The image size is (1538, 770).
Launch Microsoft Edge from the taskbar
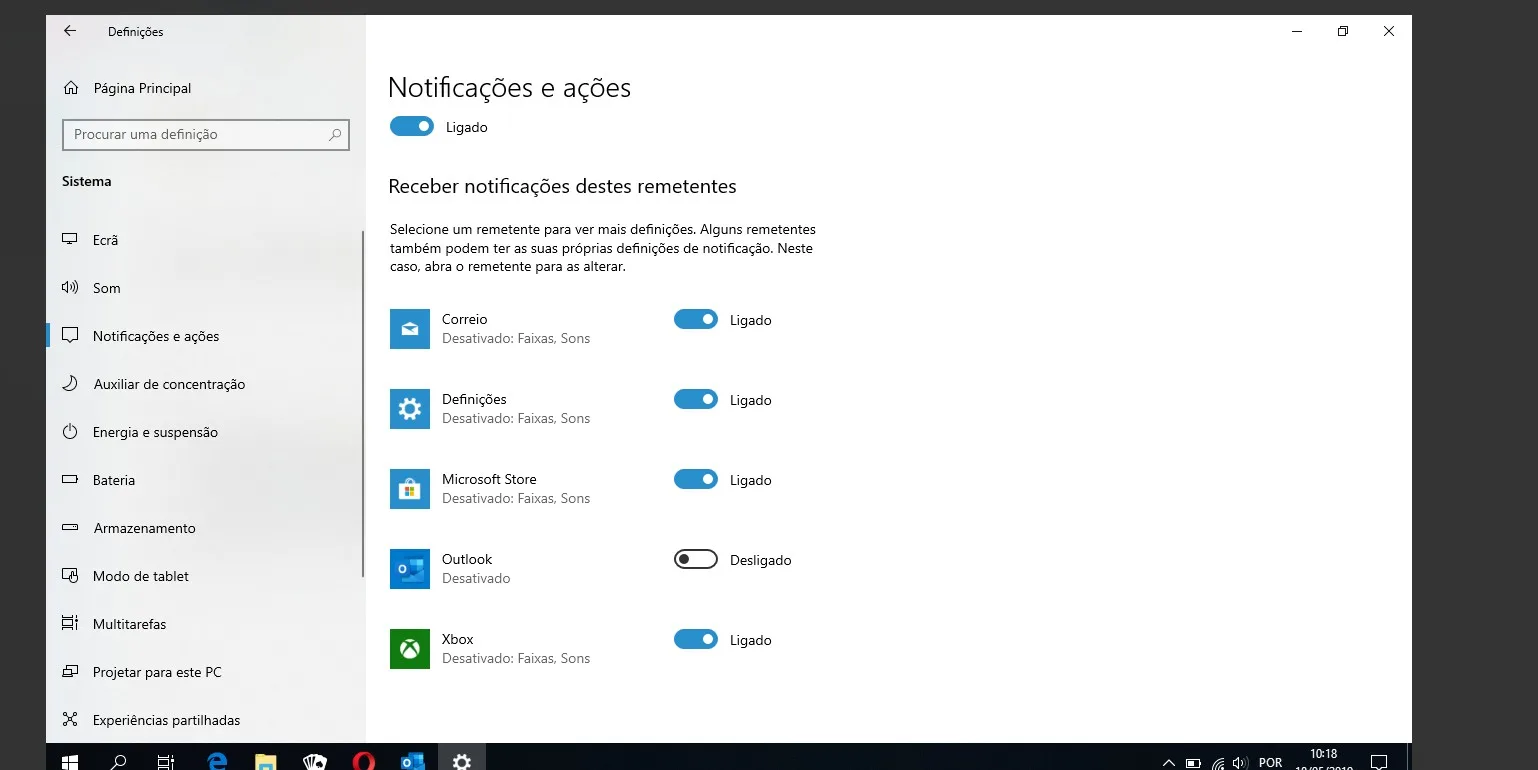(217, 762)
